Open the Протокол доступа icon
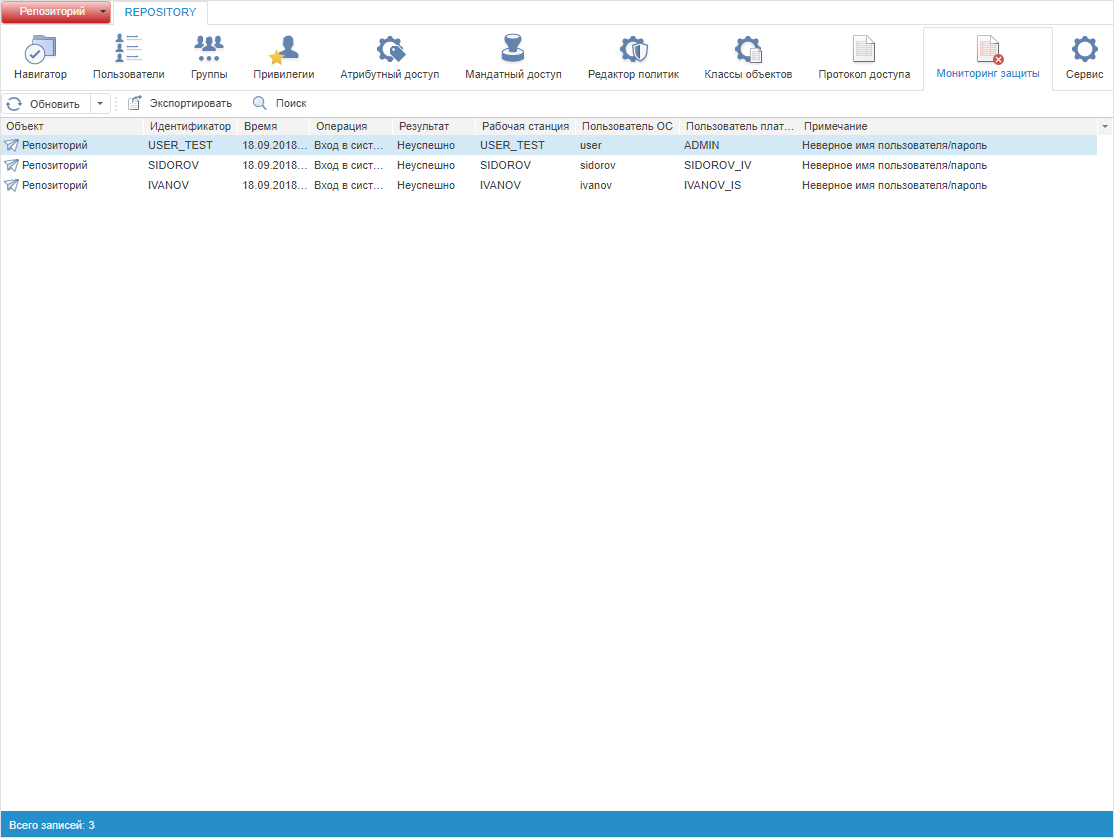1114x838 pixels. click(864, 50)
